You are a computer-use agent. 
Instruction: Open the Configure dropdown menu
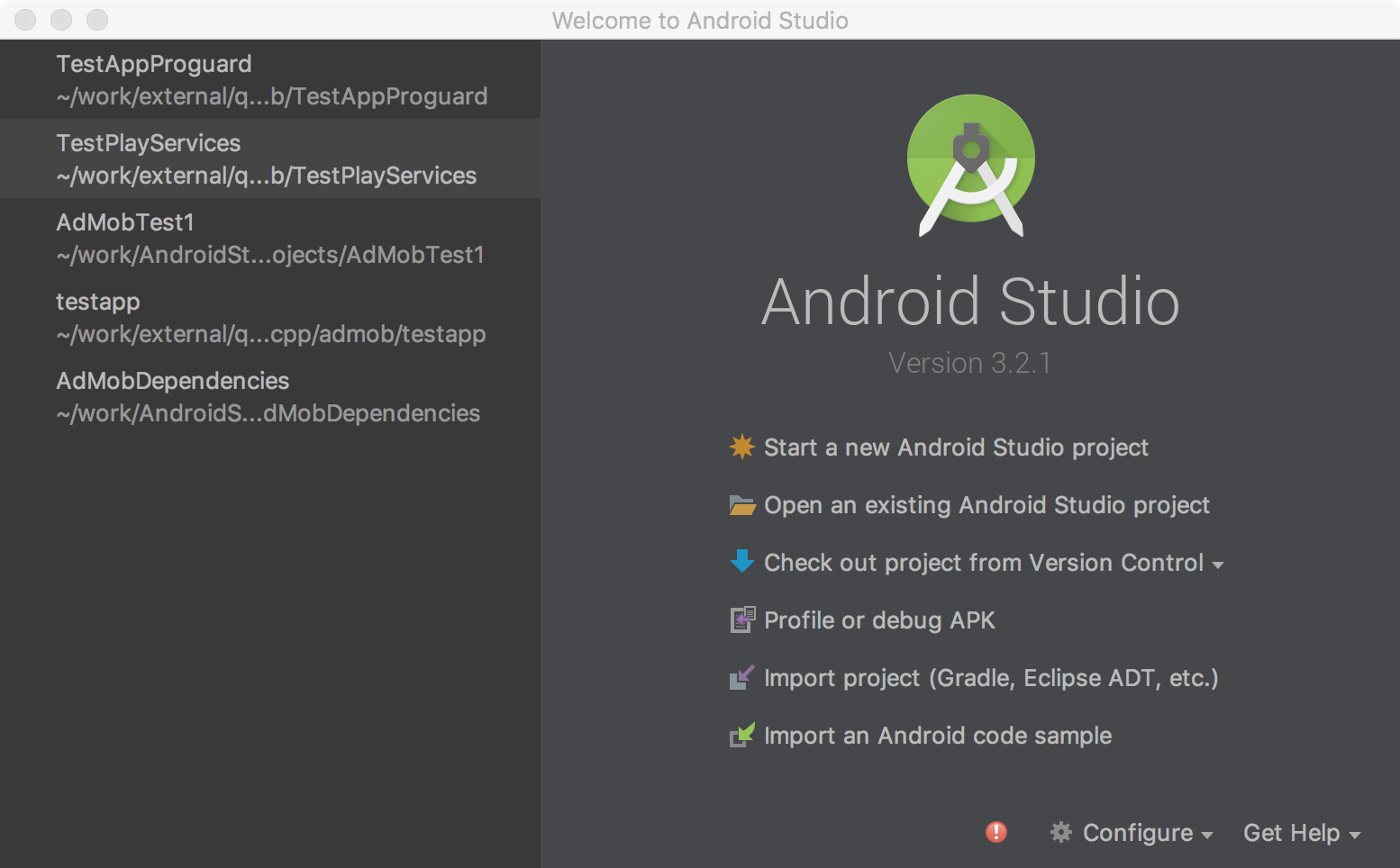pyautogui.click(x=1137, y=832)
